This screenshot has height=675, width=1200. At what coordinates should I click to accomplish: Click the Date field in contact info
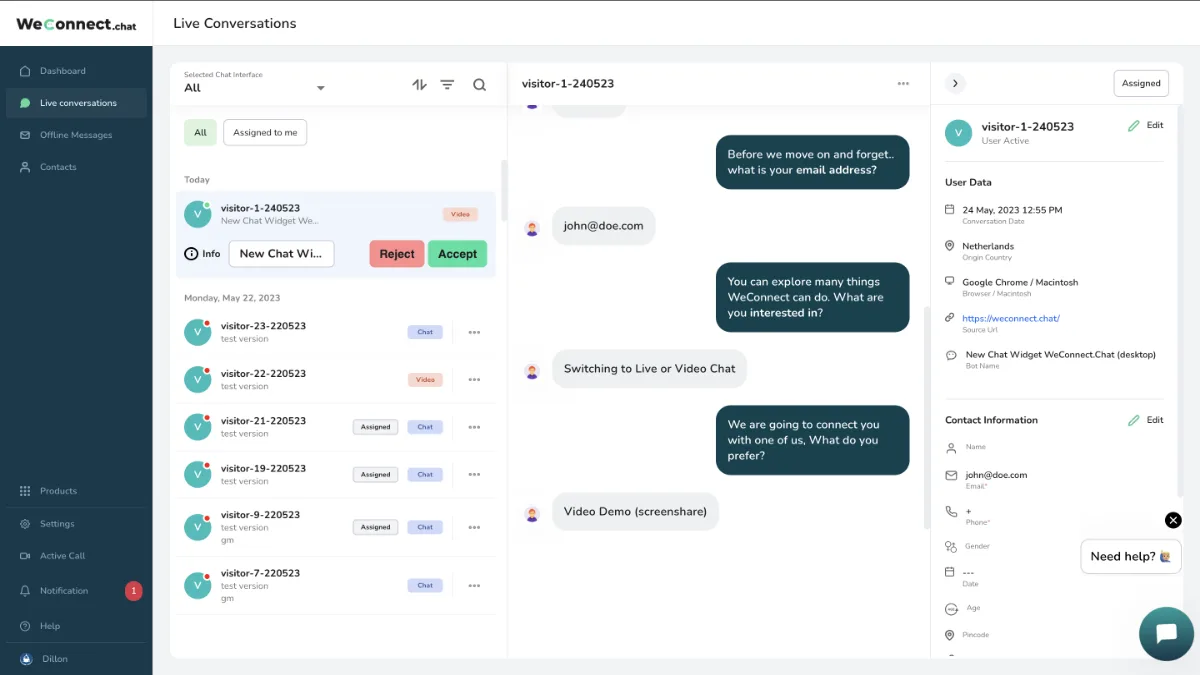pos(970,577)
